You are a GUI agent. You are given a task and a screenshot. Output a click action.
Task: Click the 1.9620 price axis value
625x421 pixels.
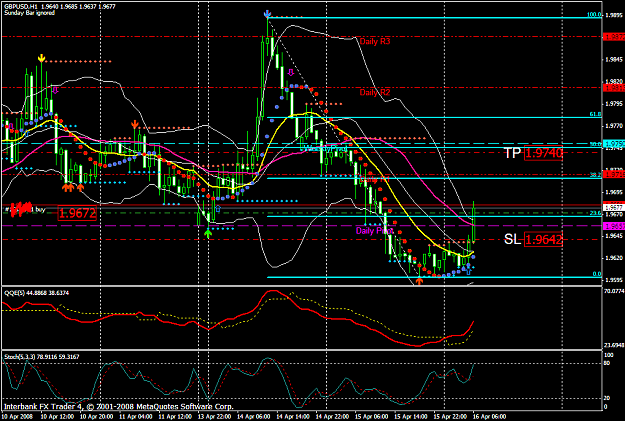[x=614, y=258]
